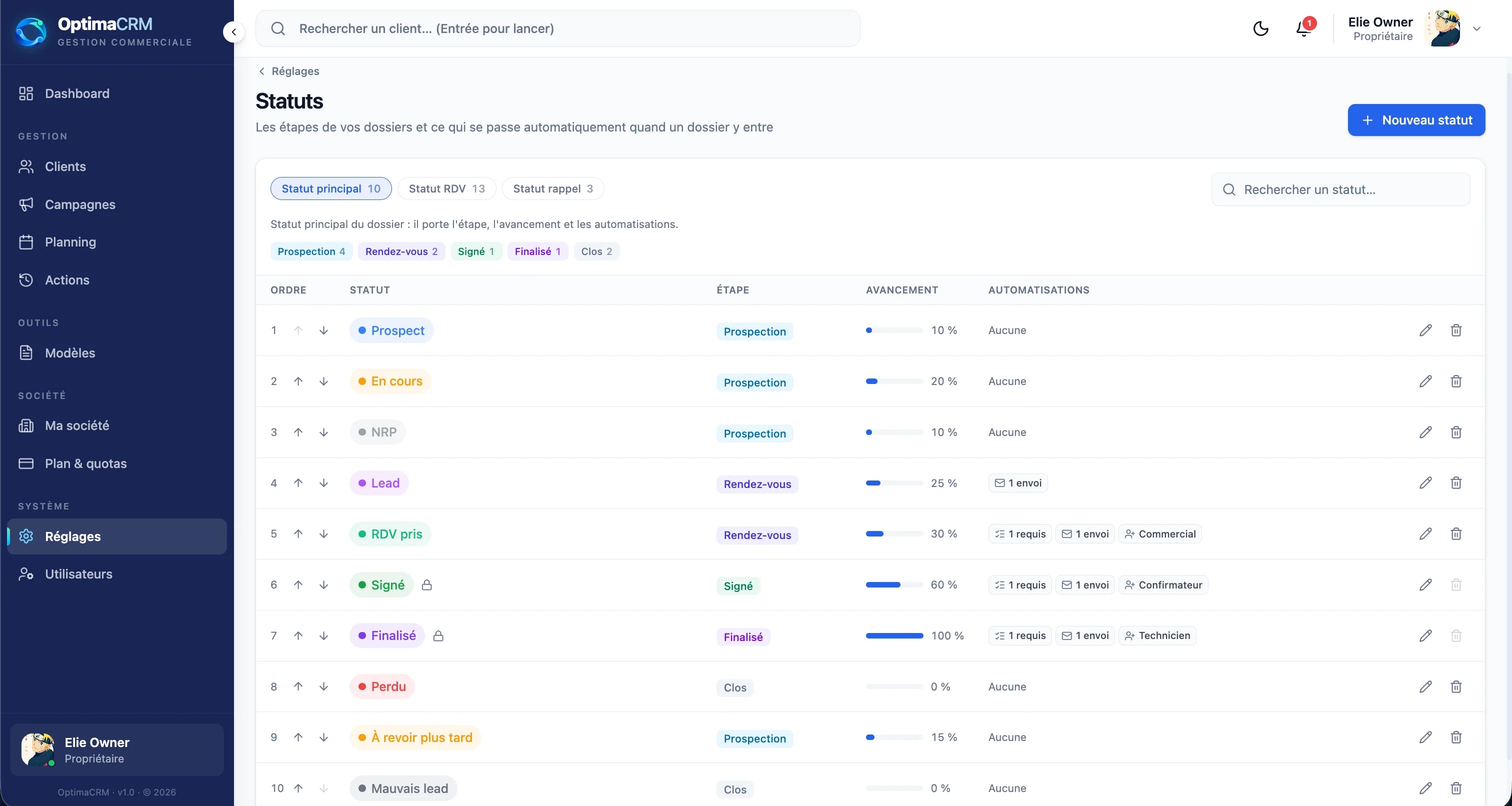Image resolution: width=1512 pixels, height=806 pixels.
Task: Filter by the Prospection stage chip
Action: point(311,251)
